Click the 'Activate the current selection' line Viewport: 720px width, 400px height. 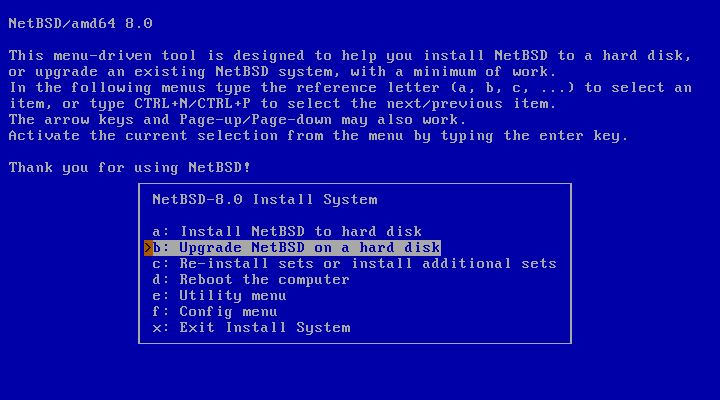click(x=318, y=135)
